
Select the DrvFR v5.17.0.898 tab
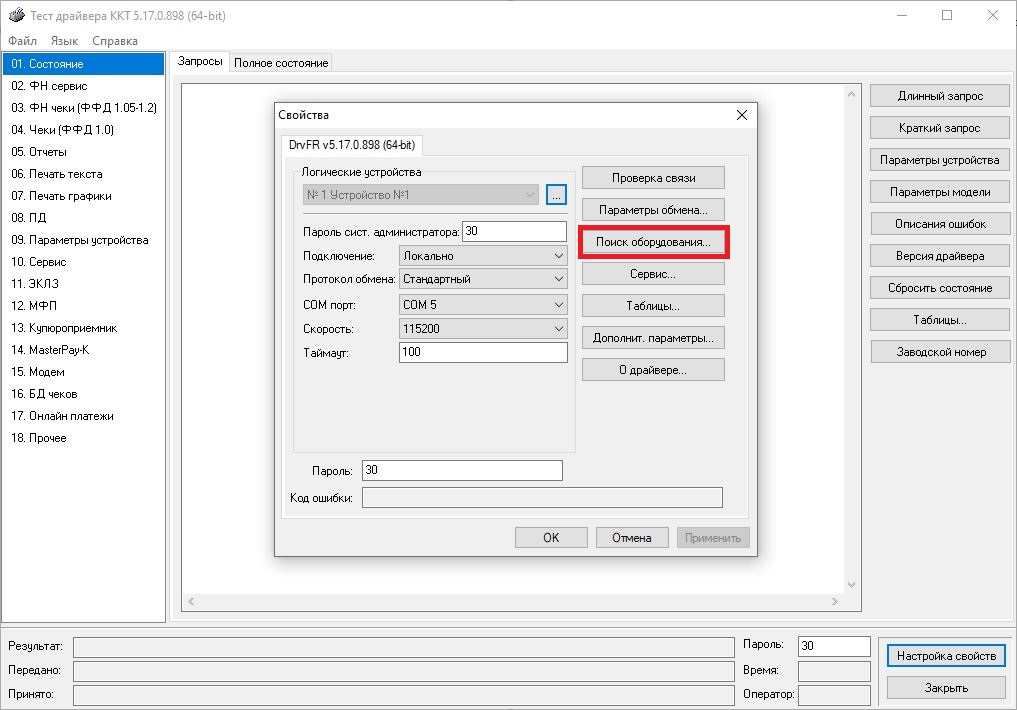click(x=352, y=145)
